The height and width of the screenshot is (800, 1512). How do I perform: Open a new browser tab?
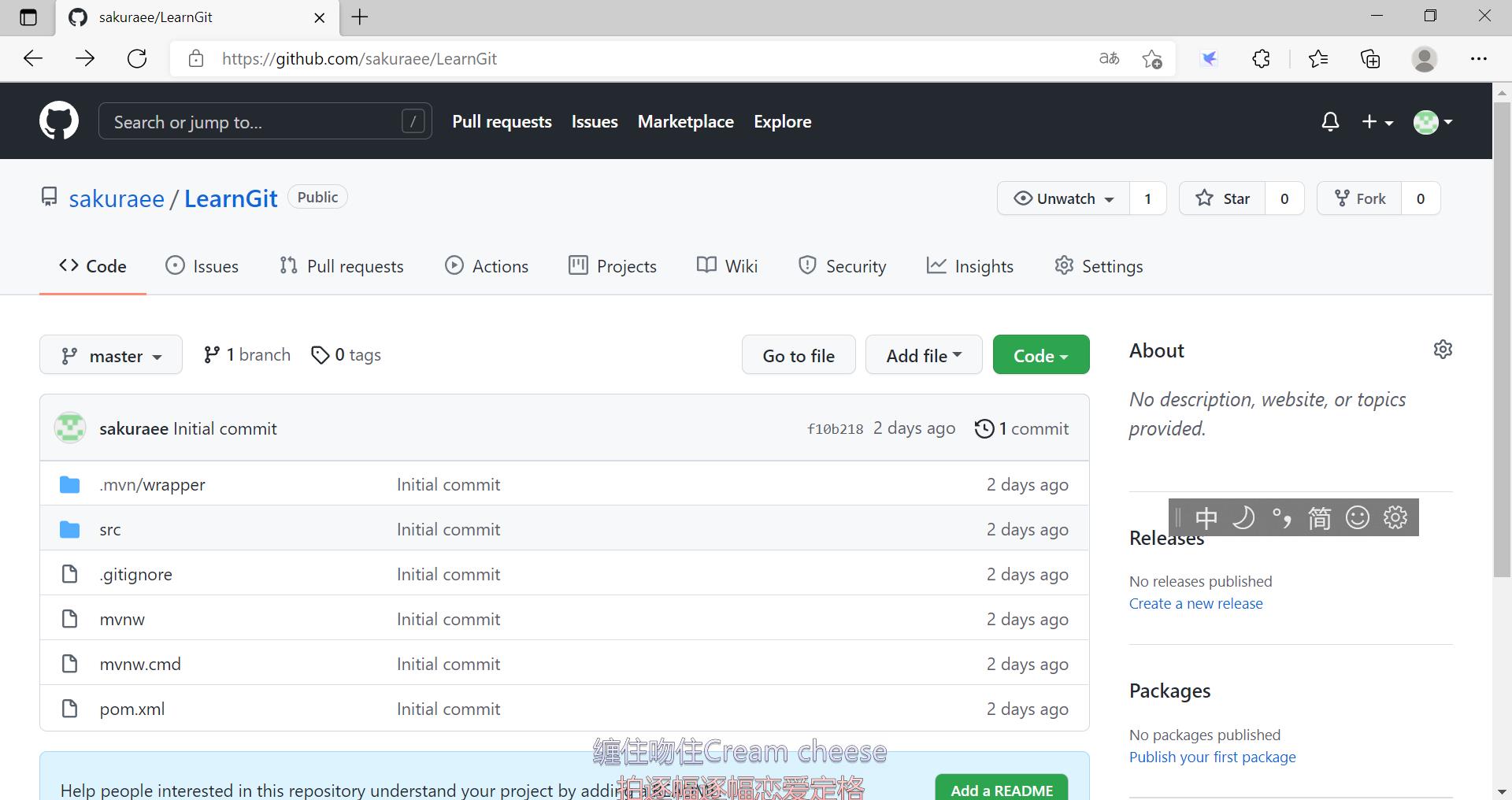pyautogui.click(x=360, y=17)
